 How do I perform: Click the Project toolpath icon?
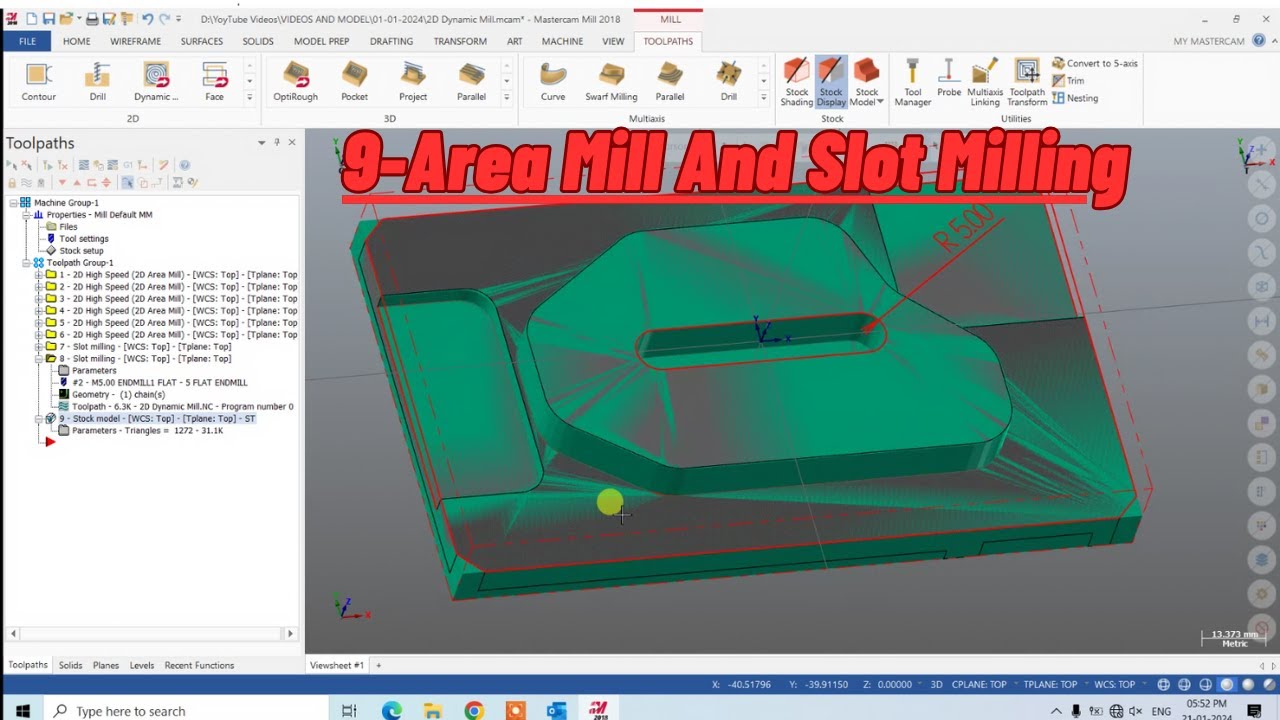pyautogui.click(x=413, y=81)
